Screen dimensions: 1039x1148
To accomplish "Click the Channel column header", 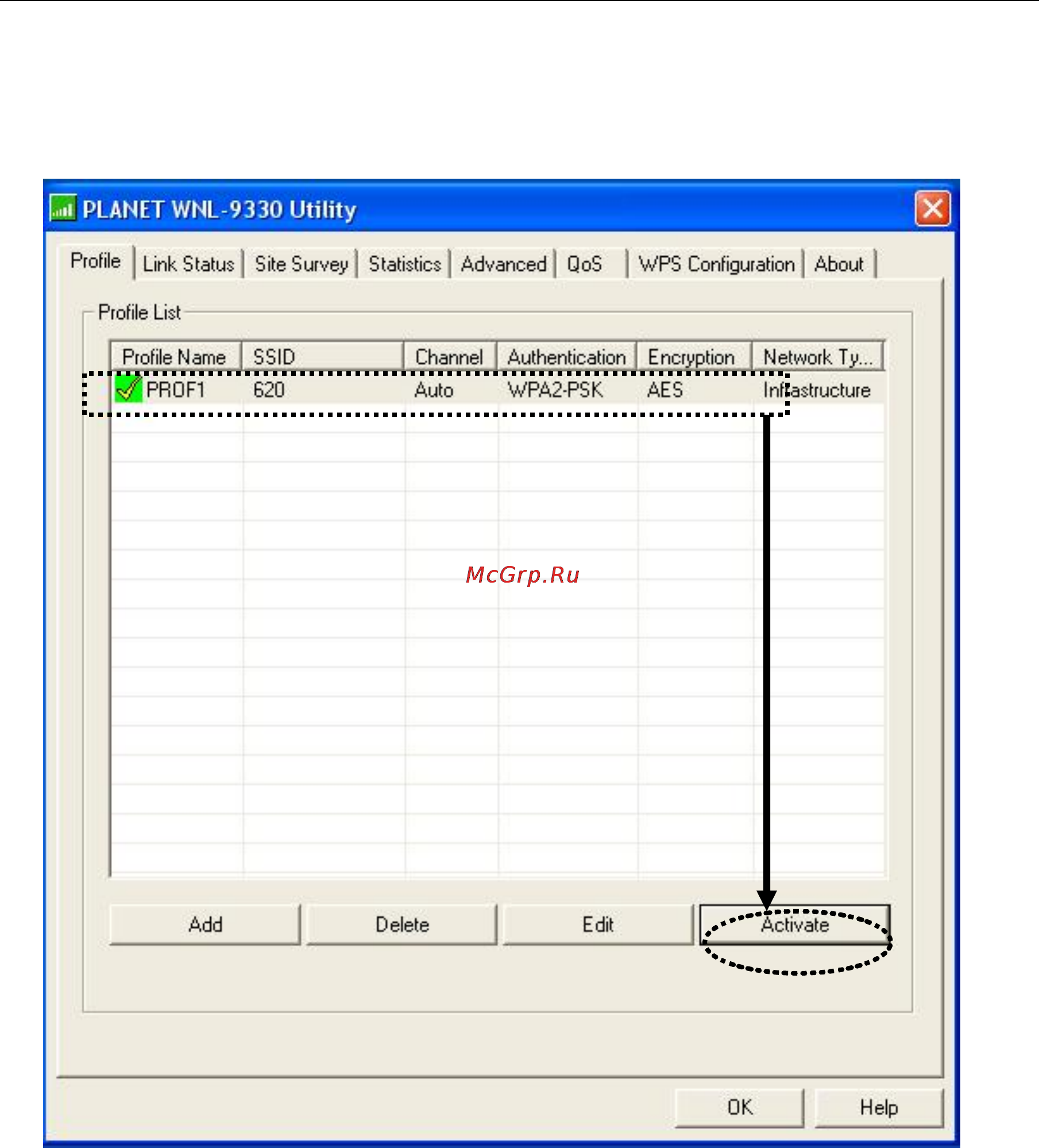I will tap(450, 357).
